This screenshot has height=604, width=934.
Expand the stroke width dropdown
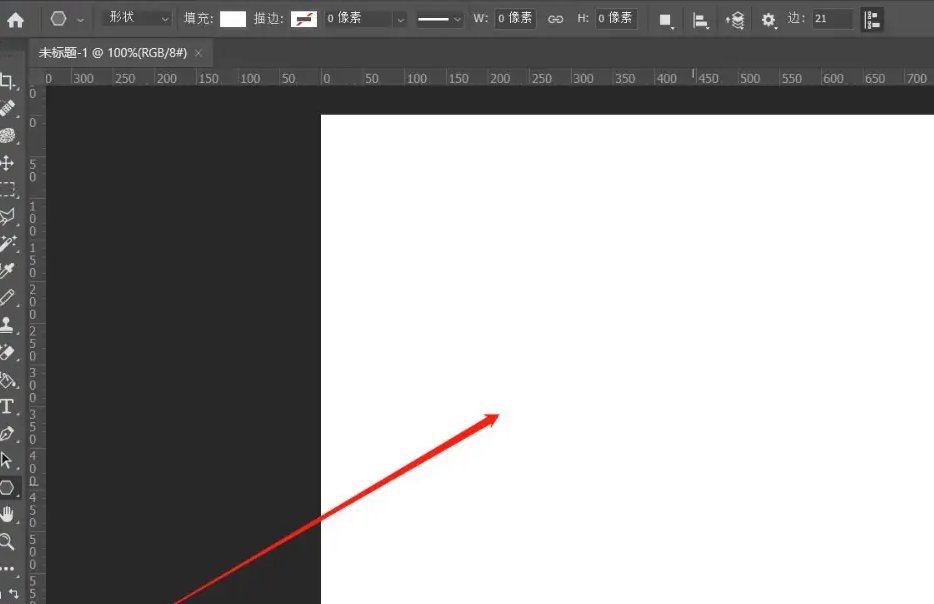coord(401,19)
